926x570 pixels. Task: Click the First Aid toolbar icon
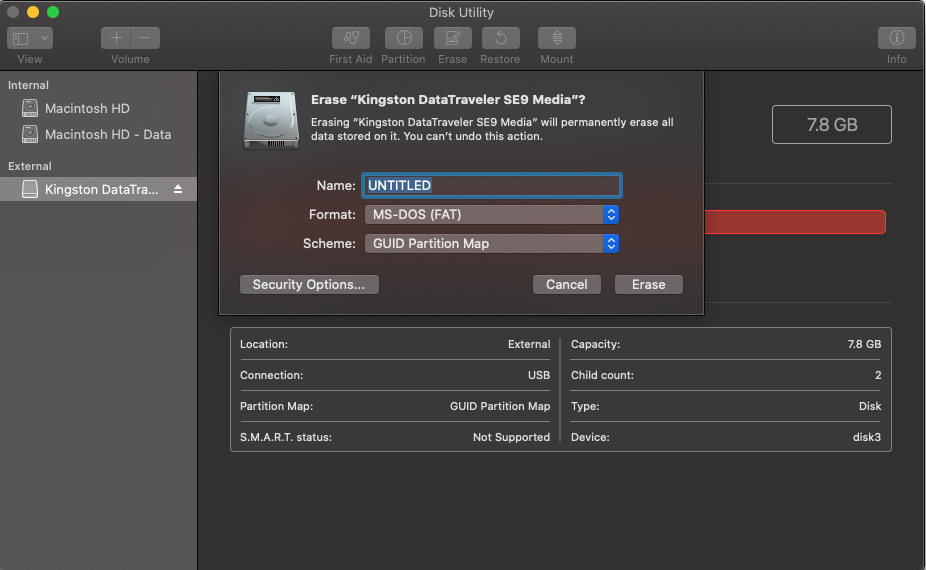click(351, 38)
